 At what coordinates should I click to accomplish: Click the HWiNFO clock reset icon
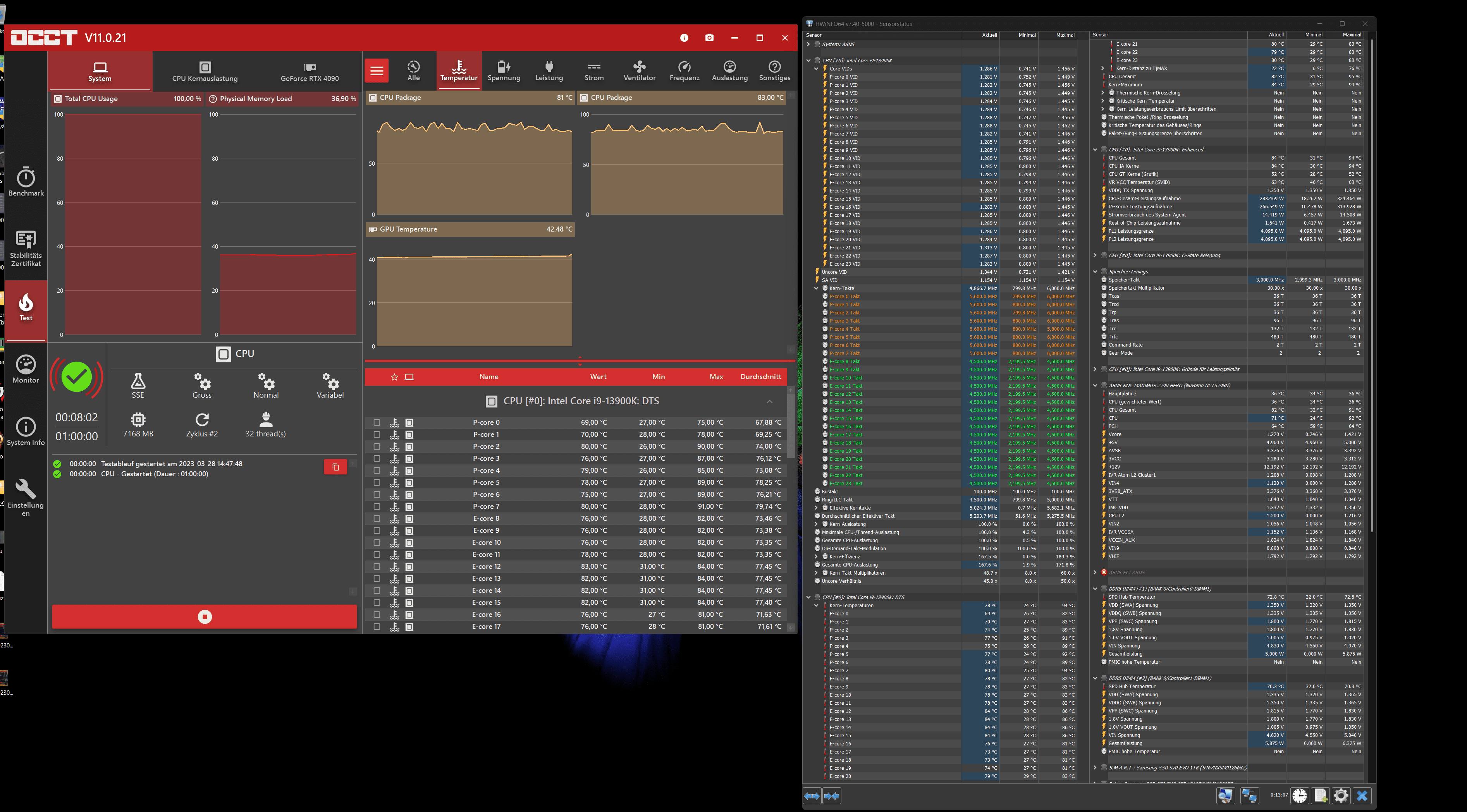tap(1300, 795)
